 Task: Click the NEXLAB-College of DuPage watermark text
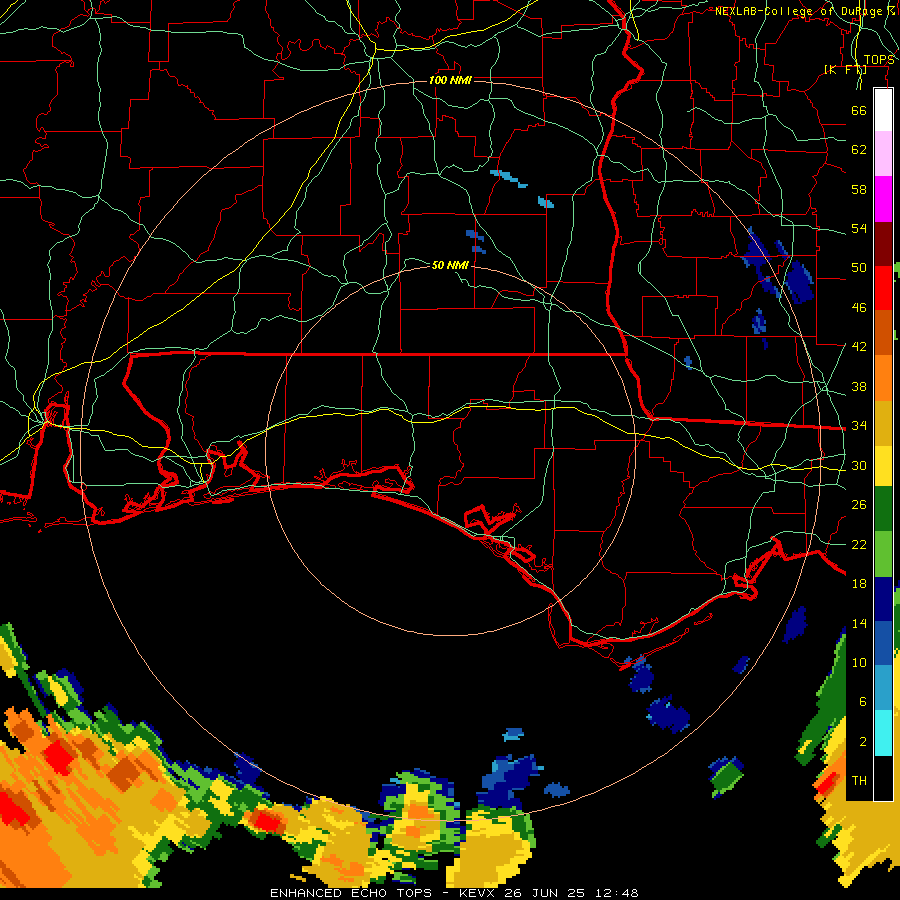(805, 11)
